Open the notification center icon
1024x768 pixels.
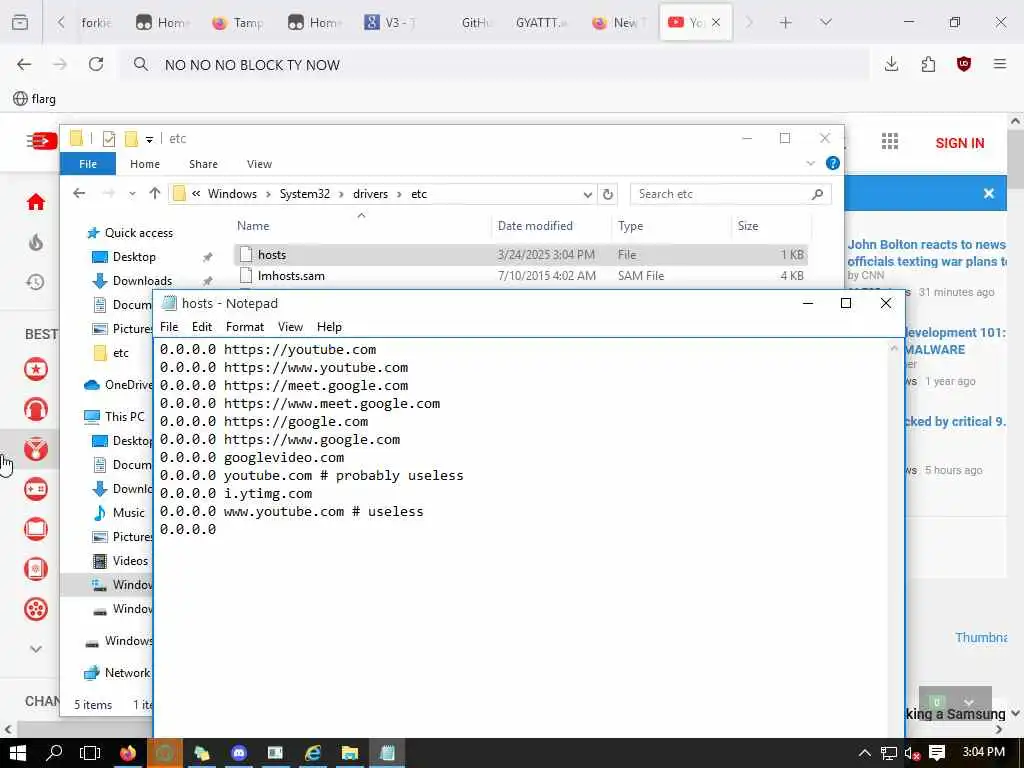coord(937,754)
